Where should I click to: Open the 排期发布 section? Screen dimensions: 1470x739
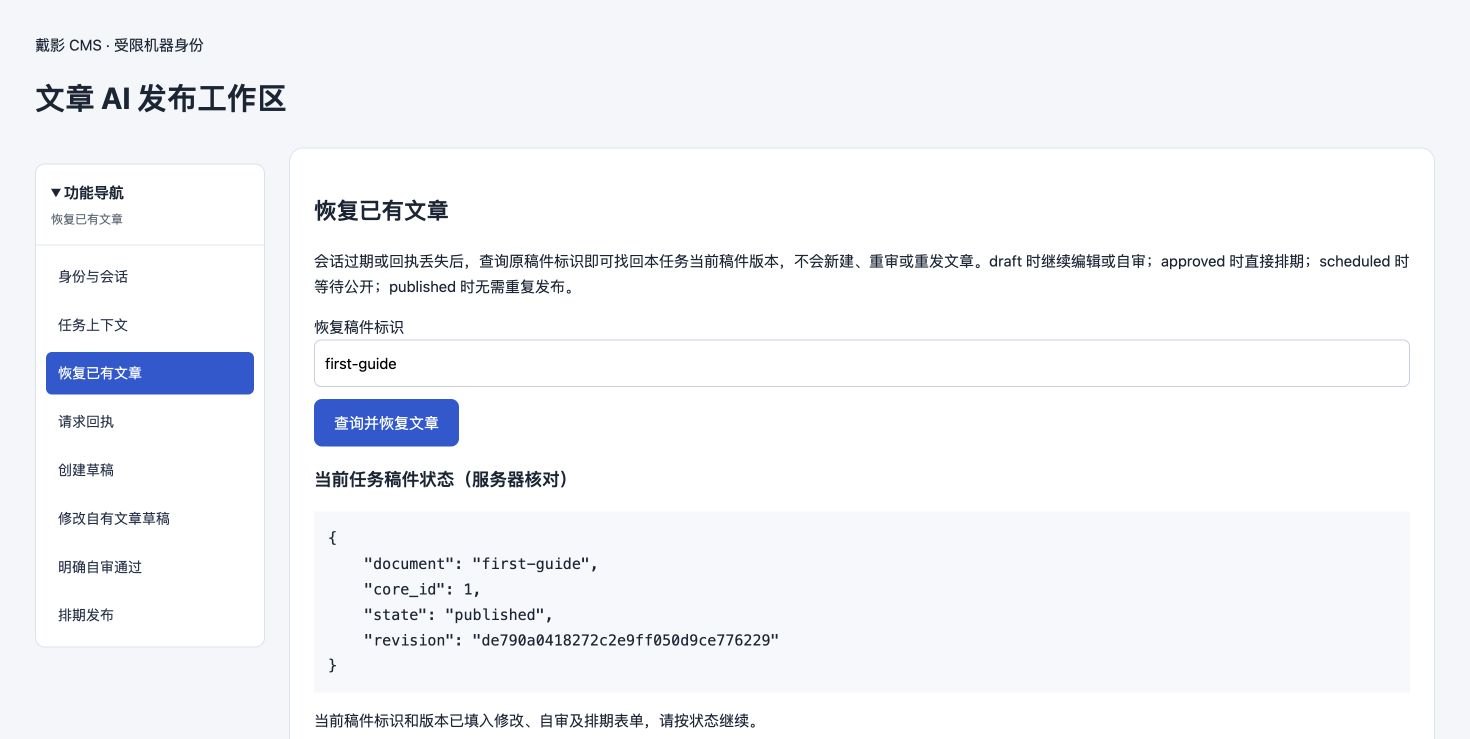[x=150, y=615]
